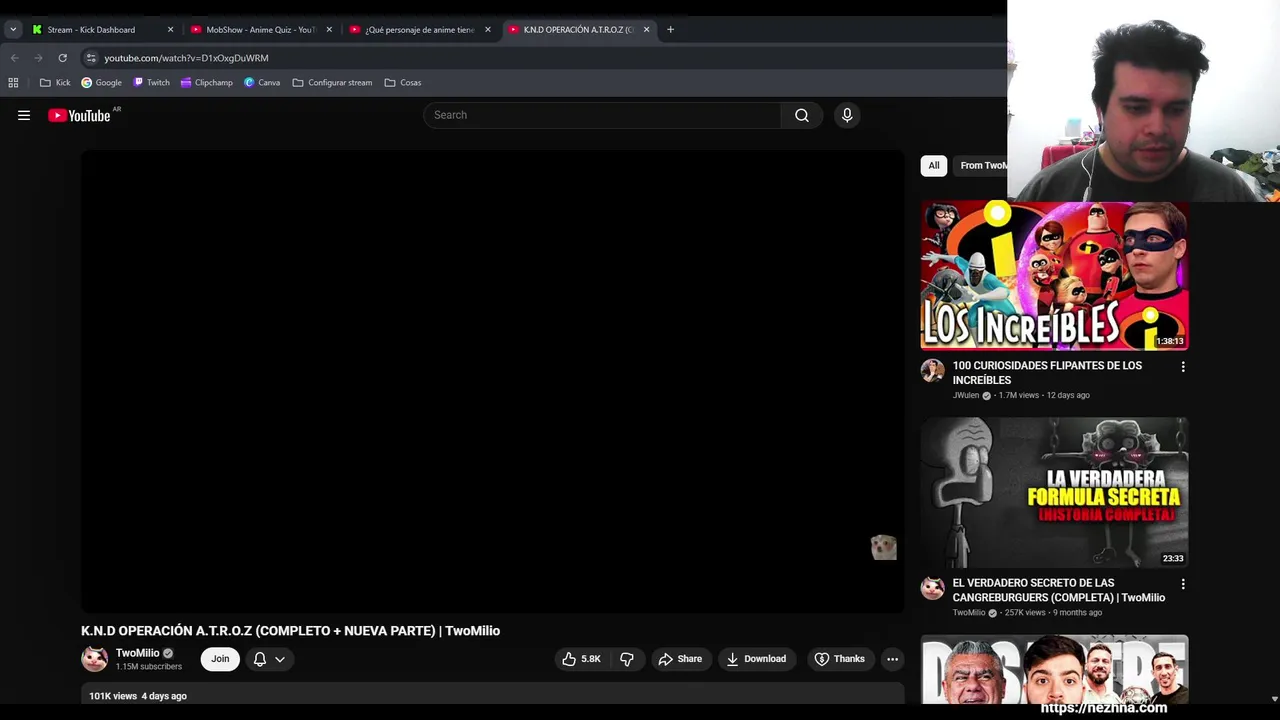Open options menu for Cangreburguers video
The height and width of the screenshot is (720, 1280).
1183,584
